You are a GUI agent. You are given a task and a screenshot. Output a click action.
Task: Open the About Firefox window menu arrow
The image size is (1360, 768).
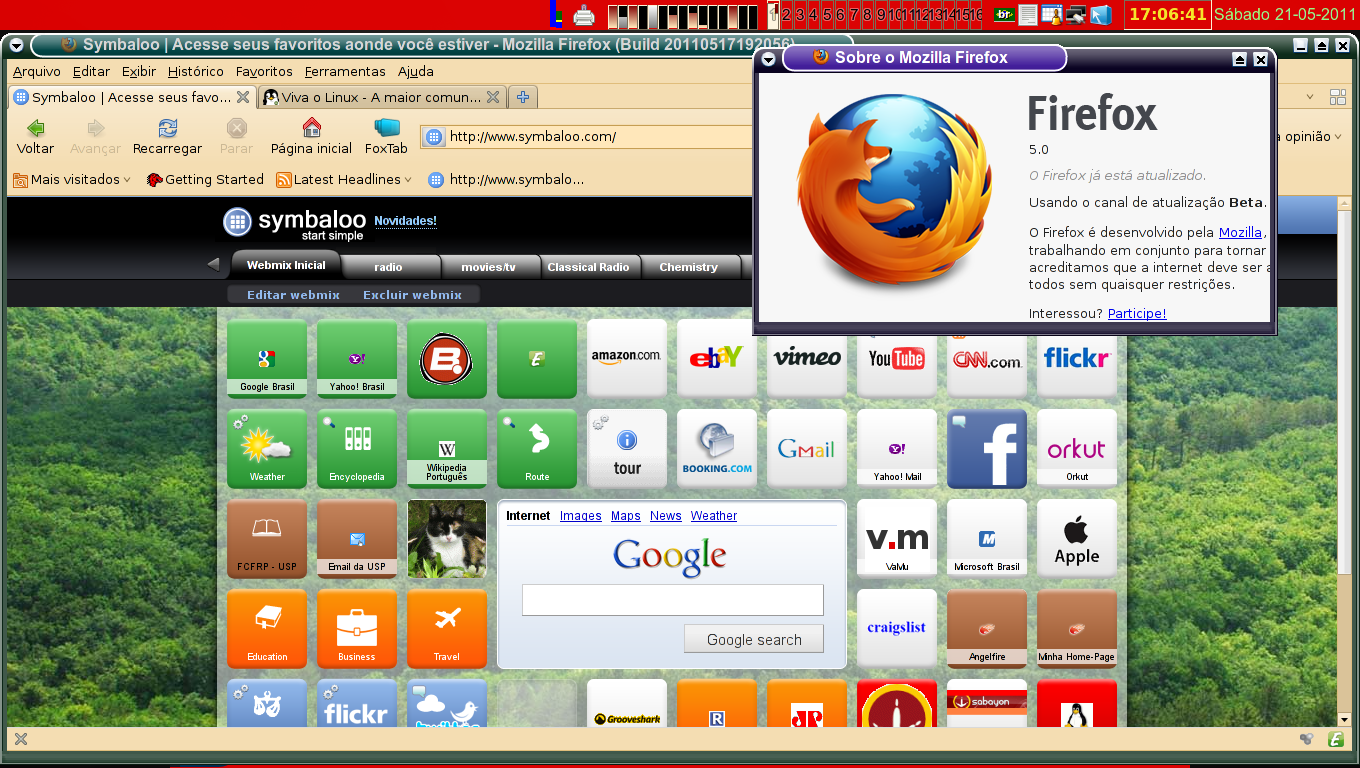768,59
